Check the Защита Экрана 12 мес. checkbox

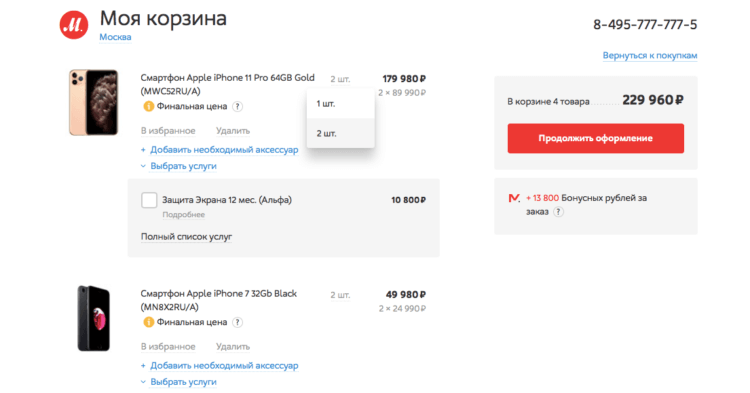coord(149,200)
